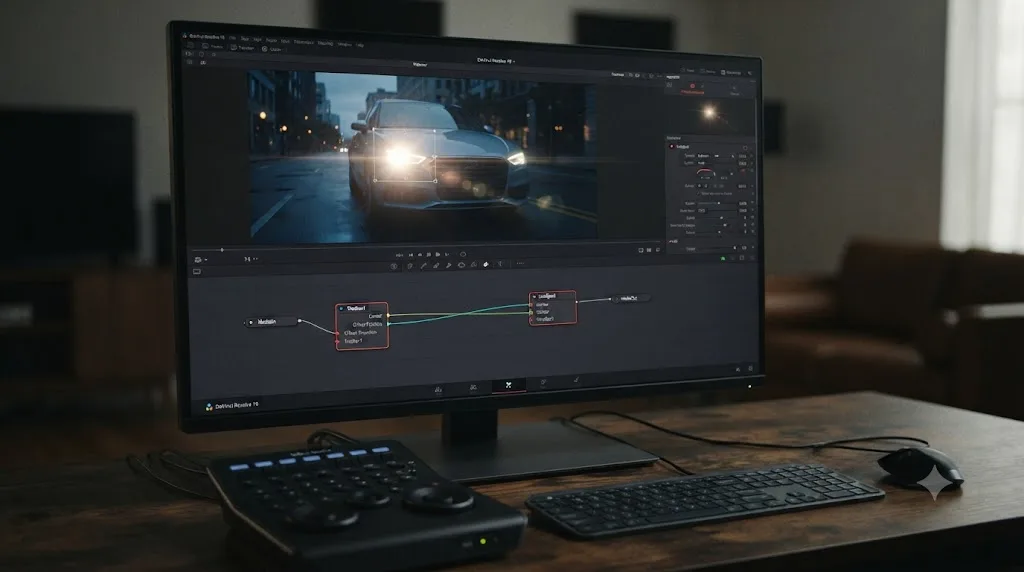Click the numeric field at the first Inspector row's right
The height and width of the screenshot is (572, 1024).
point(743,156)
